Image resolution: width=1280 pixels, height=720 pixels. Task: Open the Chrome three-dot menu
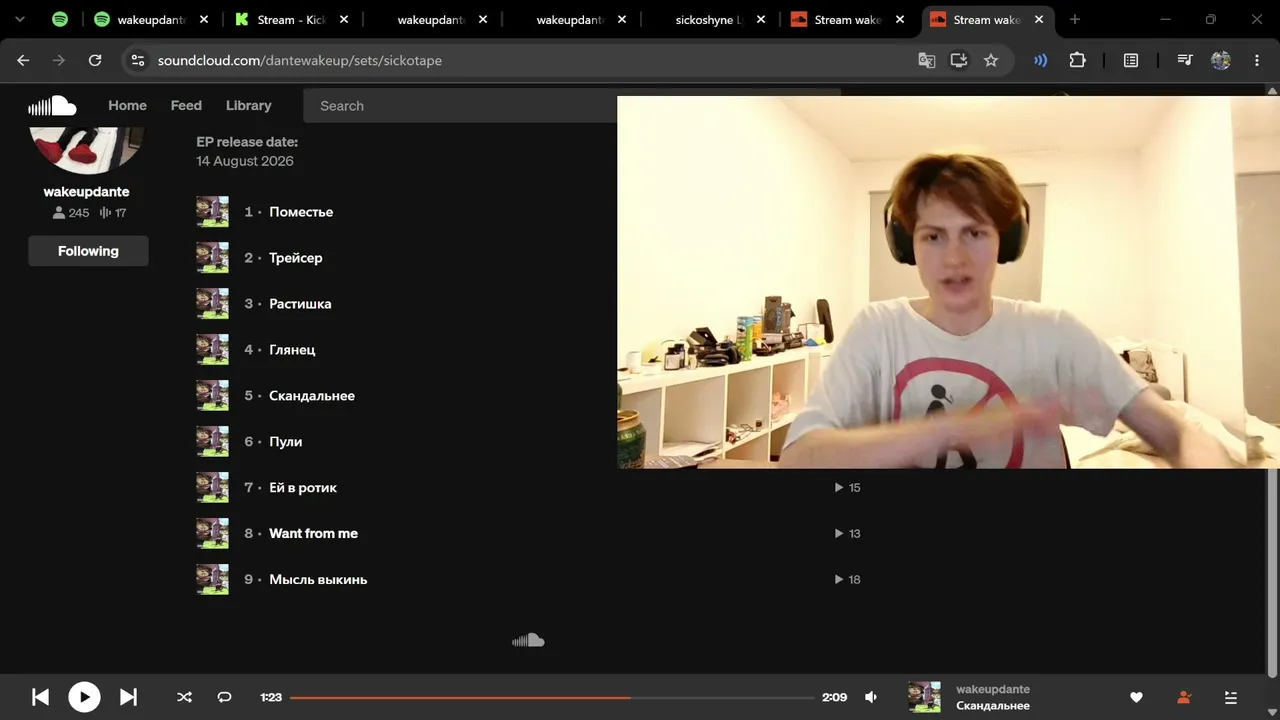(1257, 60)
